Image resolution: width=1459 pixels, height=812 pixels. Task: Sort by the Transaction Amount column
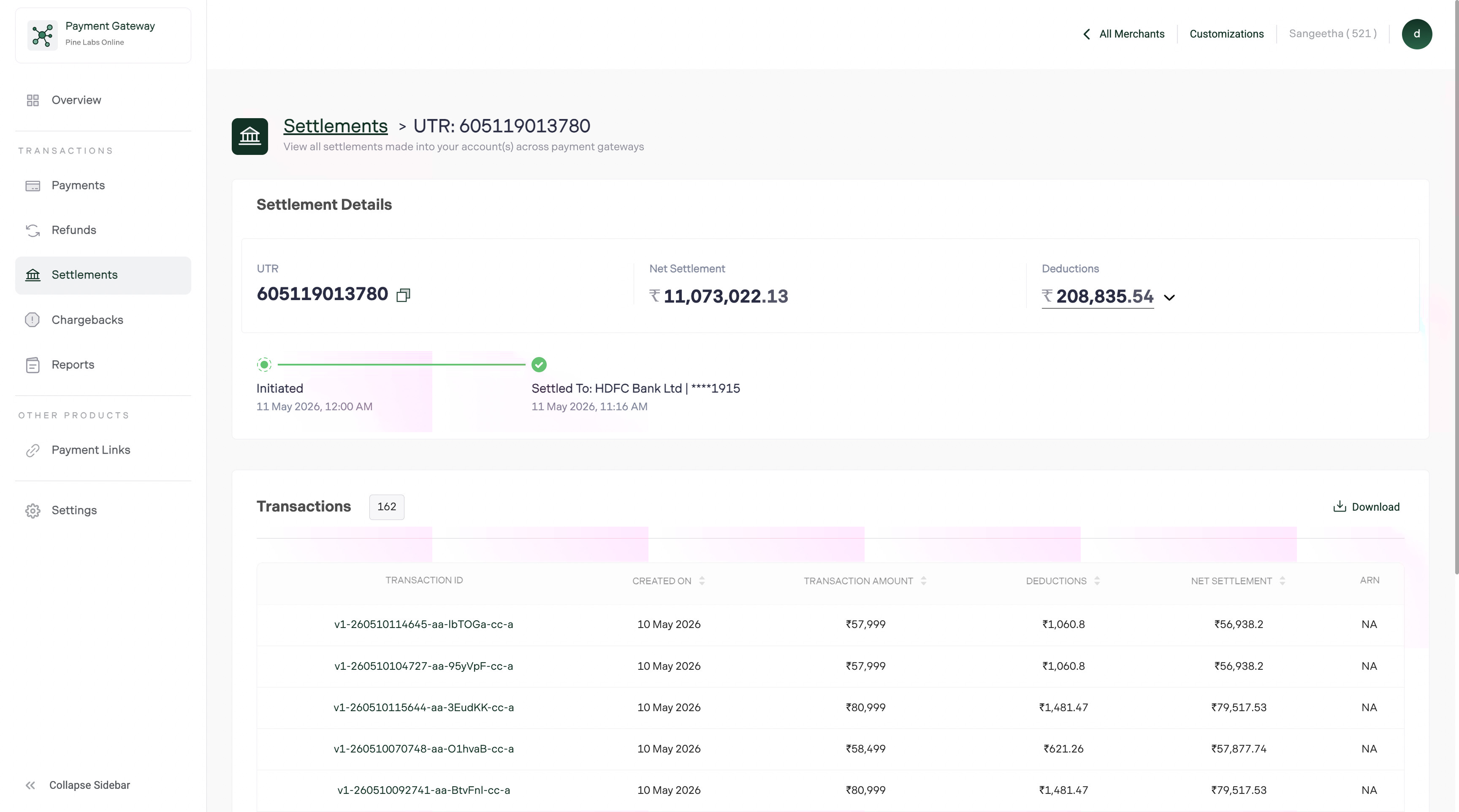point(923,581)
